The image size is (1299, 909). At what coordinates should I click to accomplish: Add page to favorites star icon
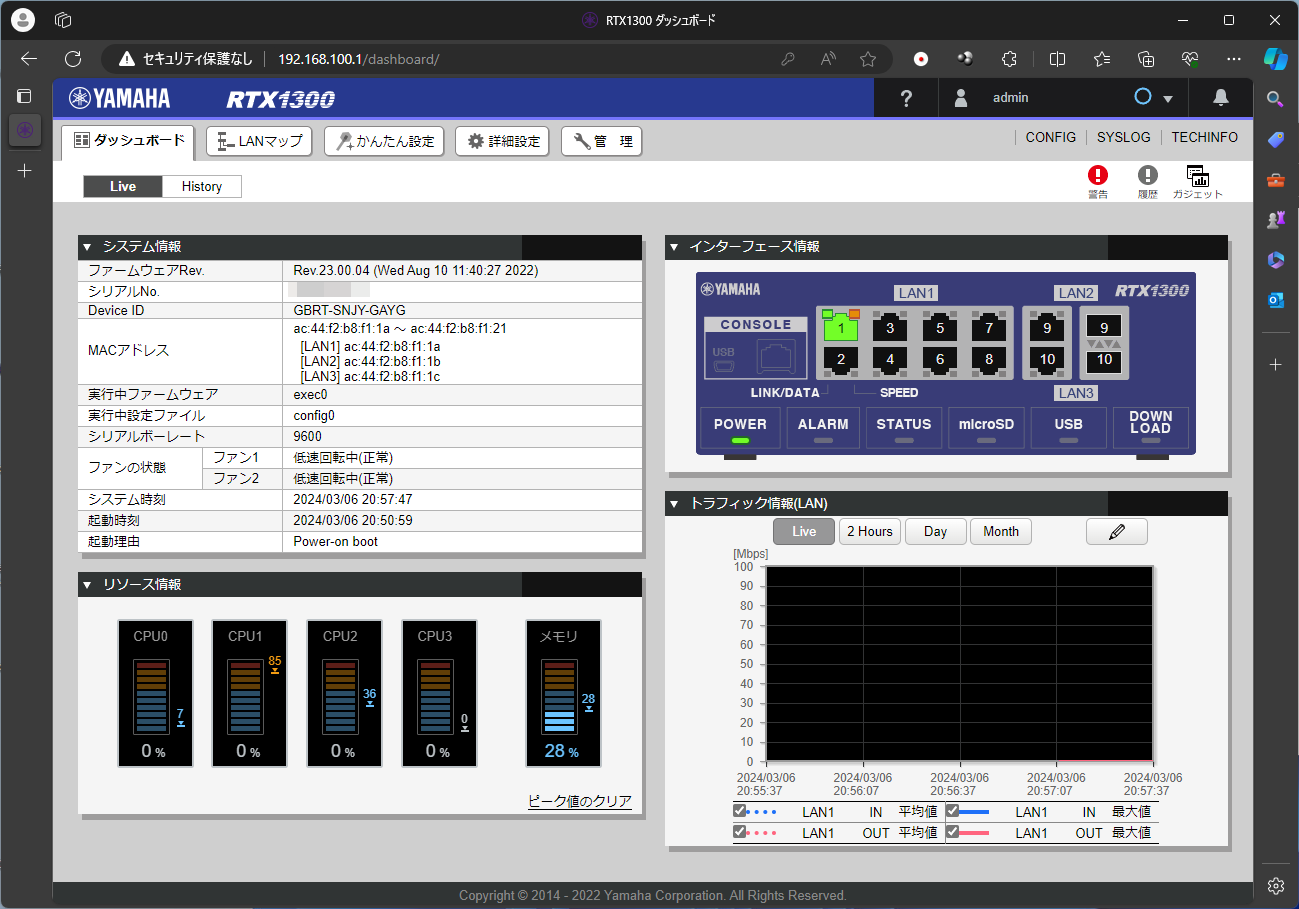pyautogui.click(x=868, y=59)
